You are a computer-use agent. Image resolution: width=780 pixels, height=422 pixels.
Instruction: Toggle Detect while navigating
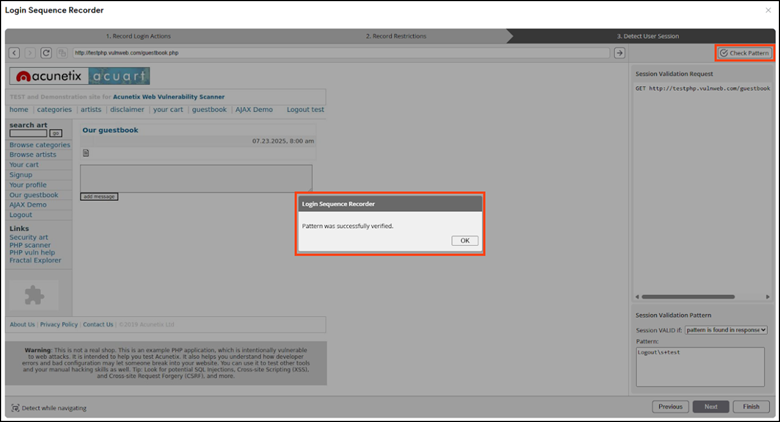click(49, 408)
